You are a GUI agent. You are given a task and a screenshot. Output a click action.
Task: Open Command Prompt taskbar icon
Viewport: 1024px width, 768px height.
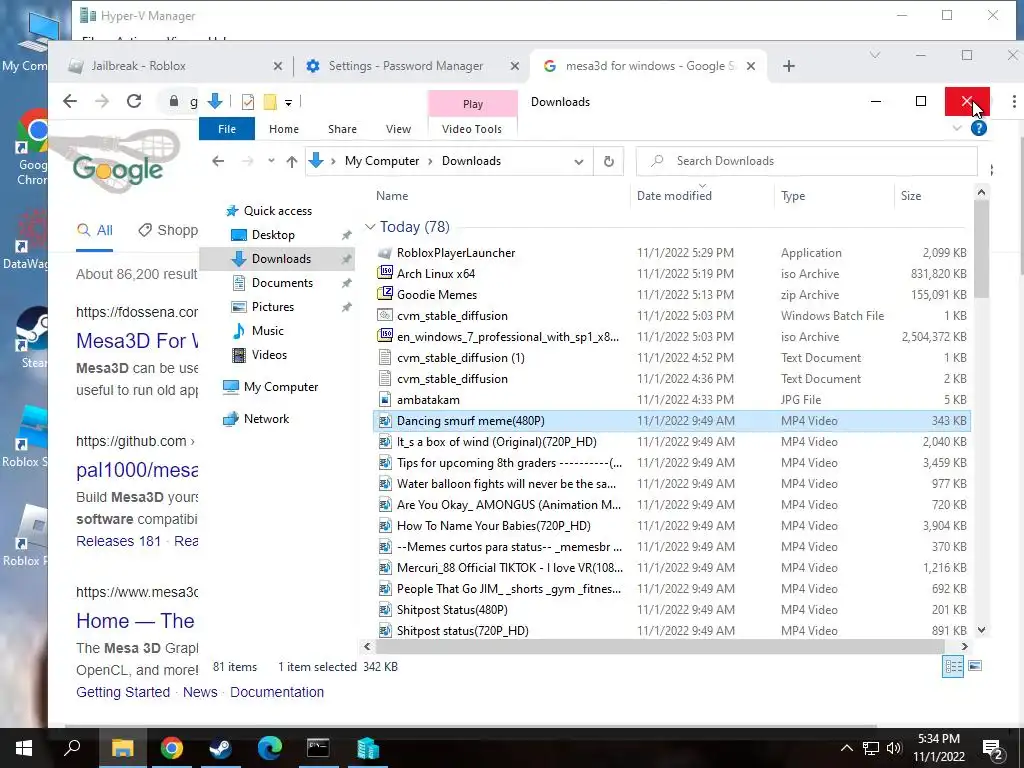[318, 748]
